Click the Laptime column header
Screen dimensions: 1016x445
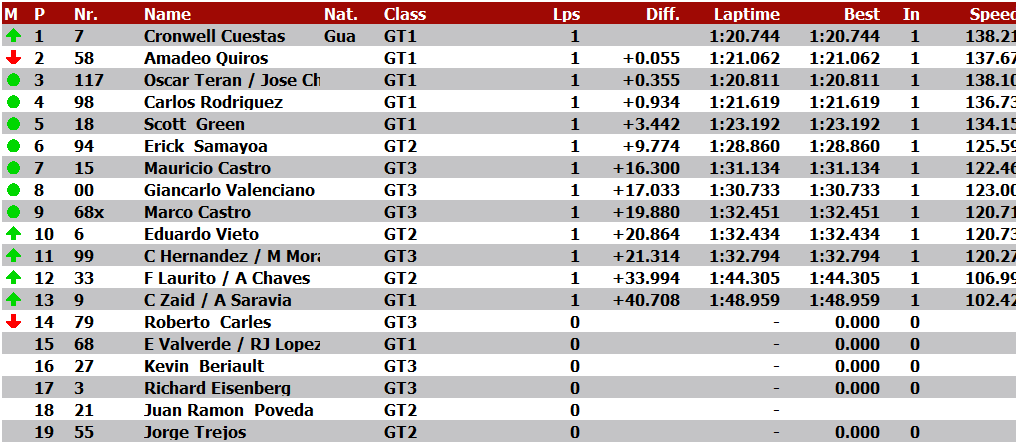tap(747, 14)
